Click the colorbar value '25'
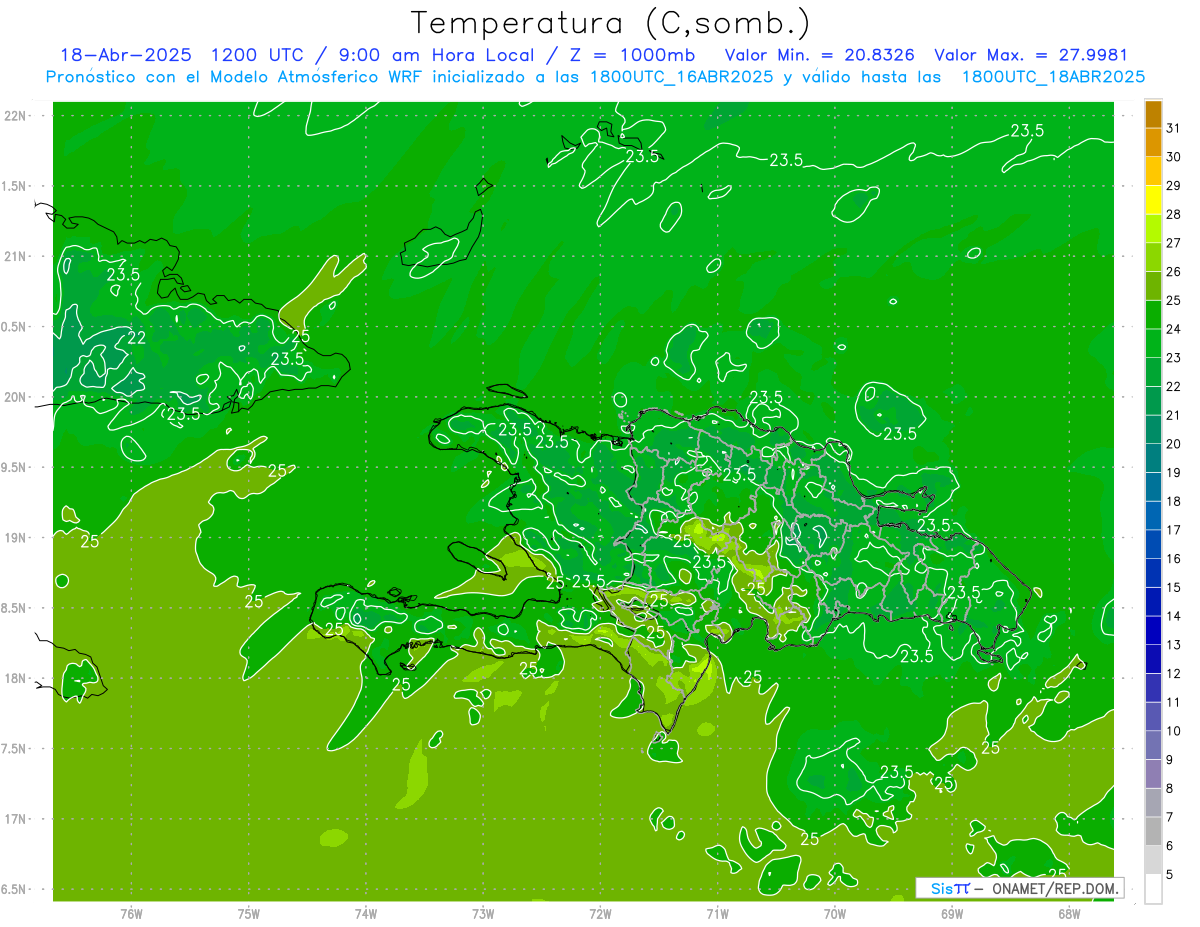The width and height of the screenshot is (1200, 927). click(x=1173, y=300)
